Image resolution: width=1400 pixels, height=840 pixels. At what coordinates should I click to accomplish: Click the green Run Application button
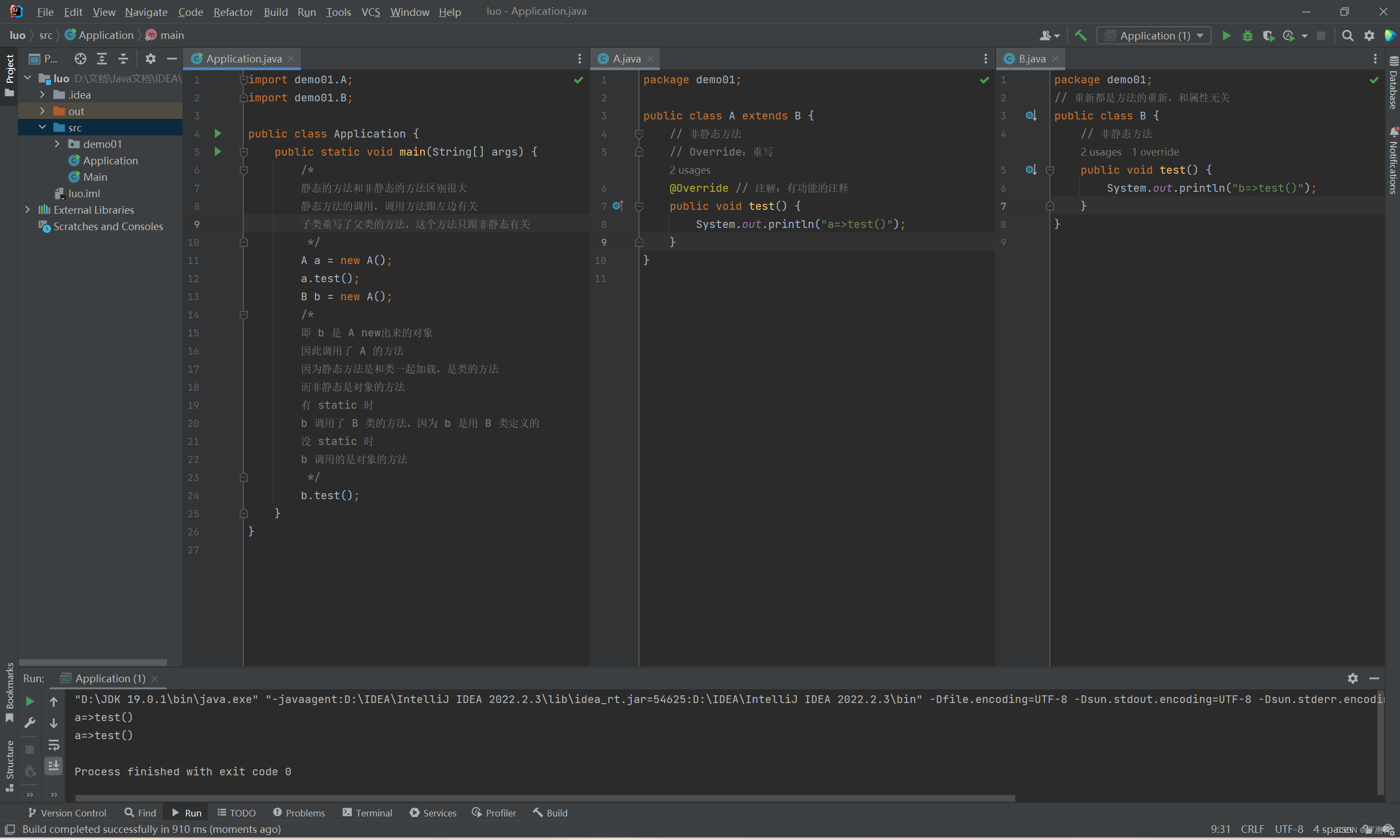coord(1226,36)
